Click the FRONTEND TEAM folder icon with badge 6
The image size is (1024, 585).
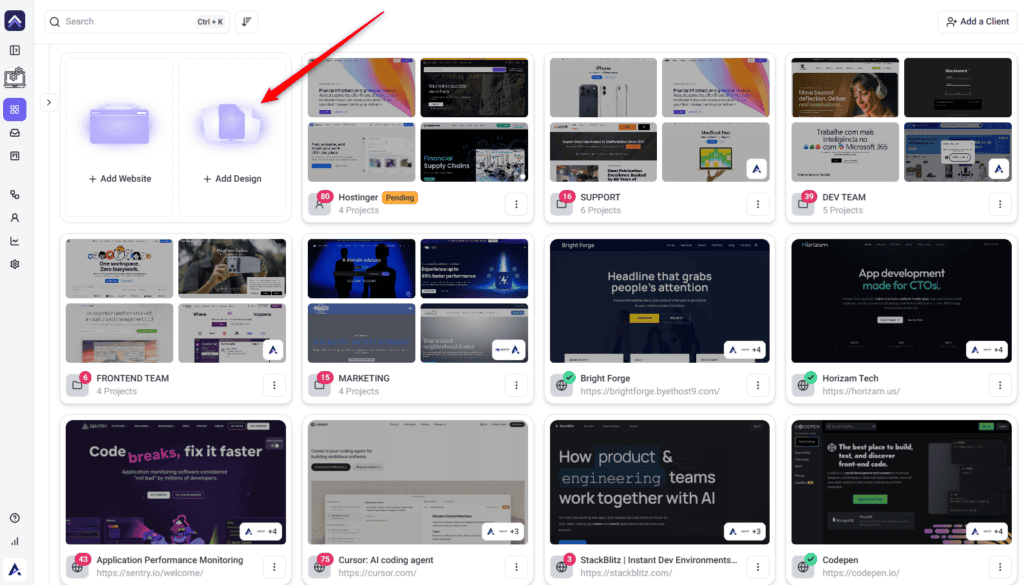pos(77,385)
